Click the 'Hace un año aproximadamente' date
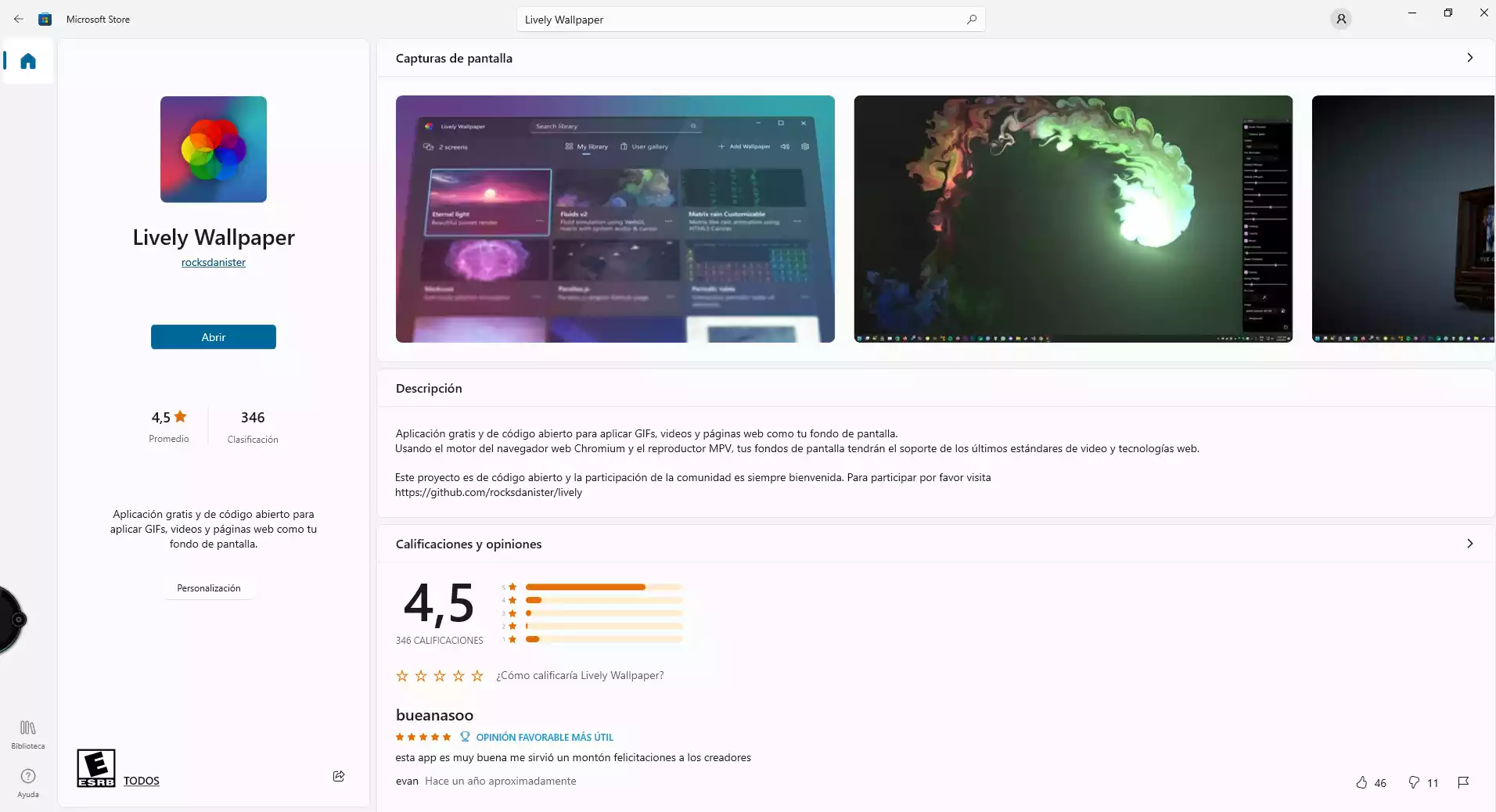Image resolution: width=1496 pixels, height=812 pixels. click(501, 781)
